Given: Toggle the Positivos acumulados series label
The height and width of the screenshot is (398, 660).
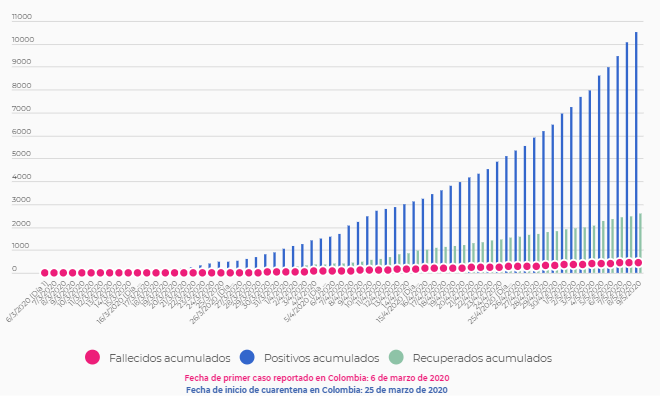Looking at the screenshot, I should (321, 358).
